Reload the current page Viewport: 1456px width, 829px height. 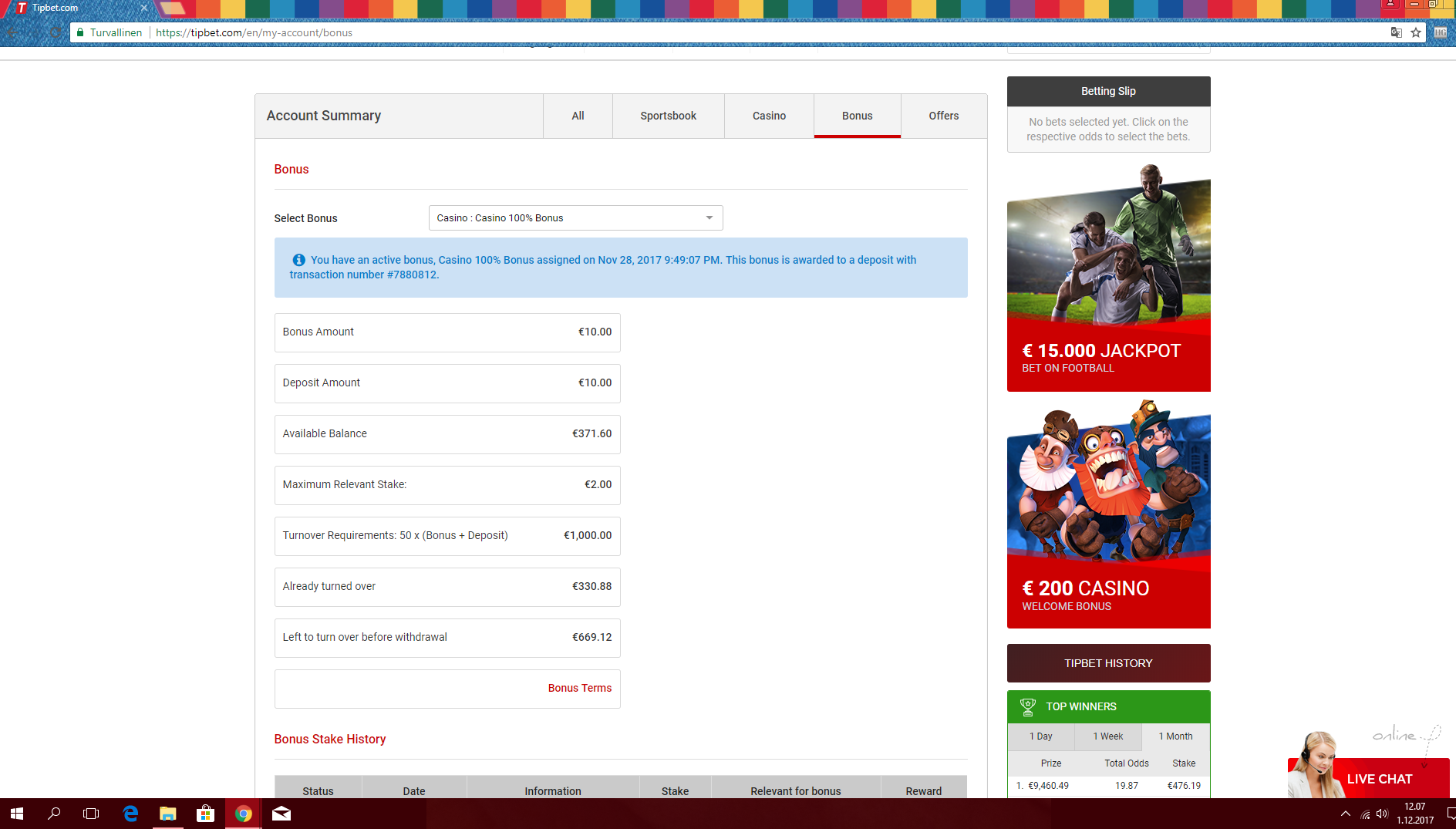56,32
